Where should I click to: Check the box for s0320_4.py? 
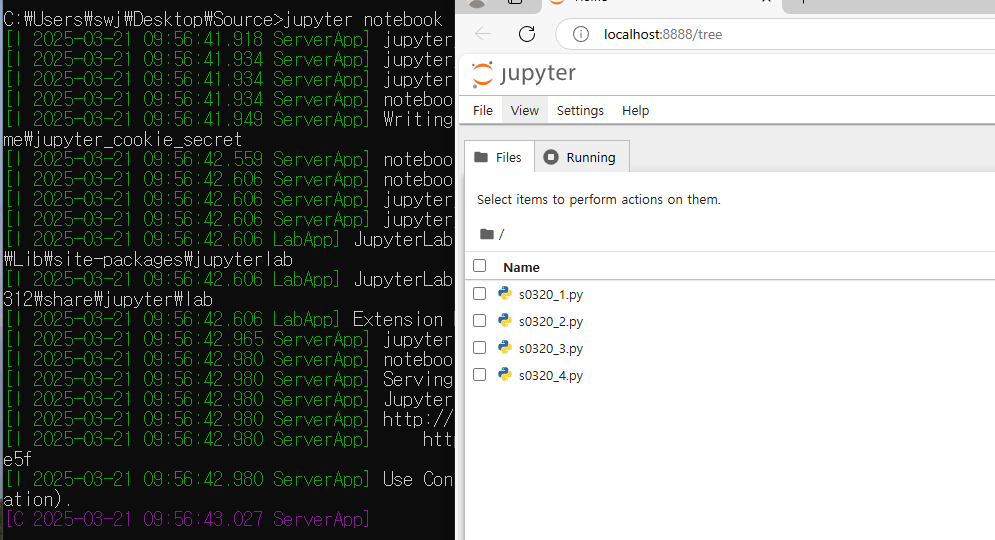click(x=480, y=375)
